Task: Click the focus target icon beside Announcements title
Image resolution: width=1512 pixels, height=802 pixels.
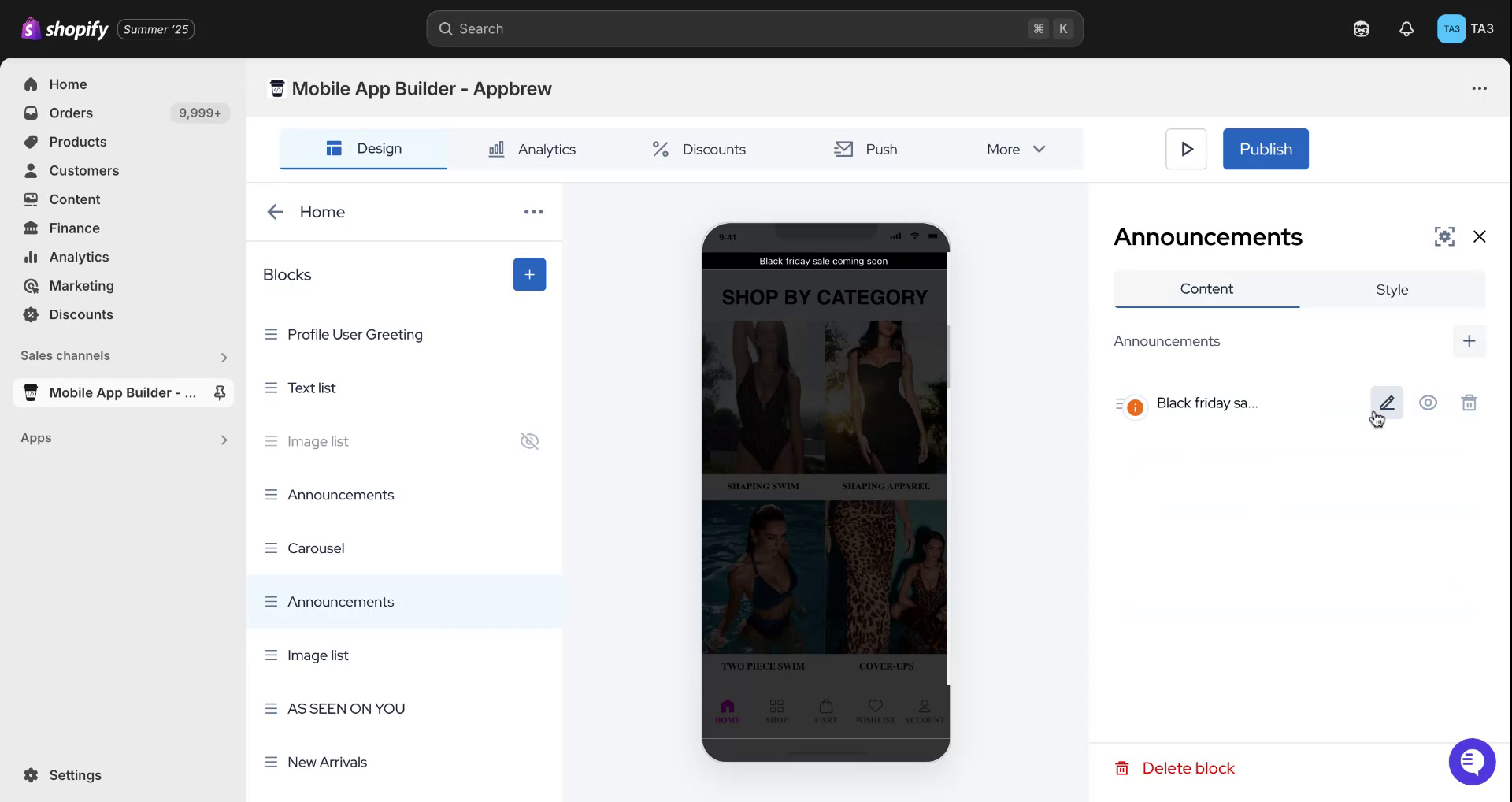Action: [1444, 236]
